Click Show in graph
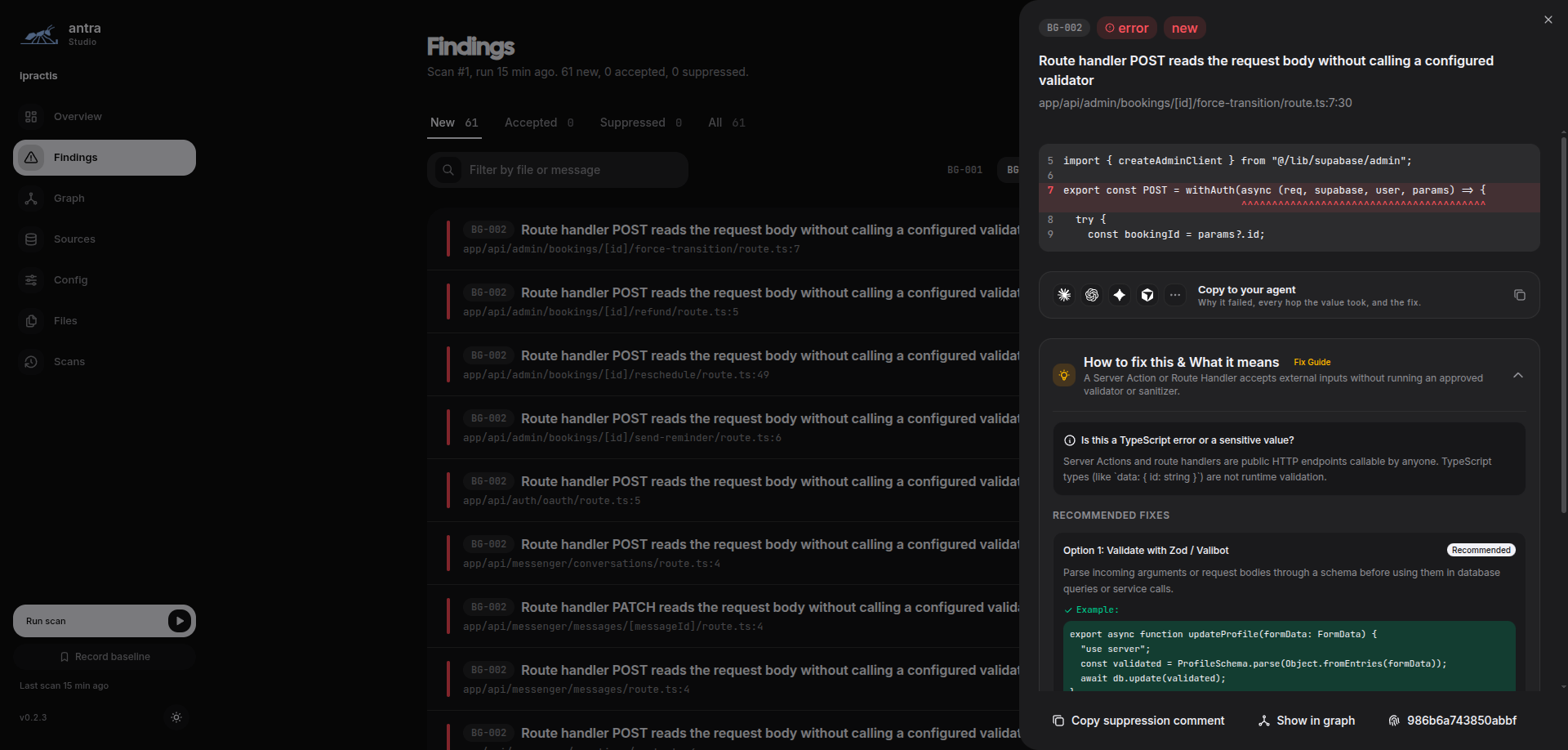 point(1307,721)
